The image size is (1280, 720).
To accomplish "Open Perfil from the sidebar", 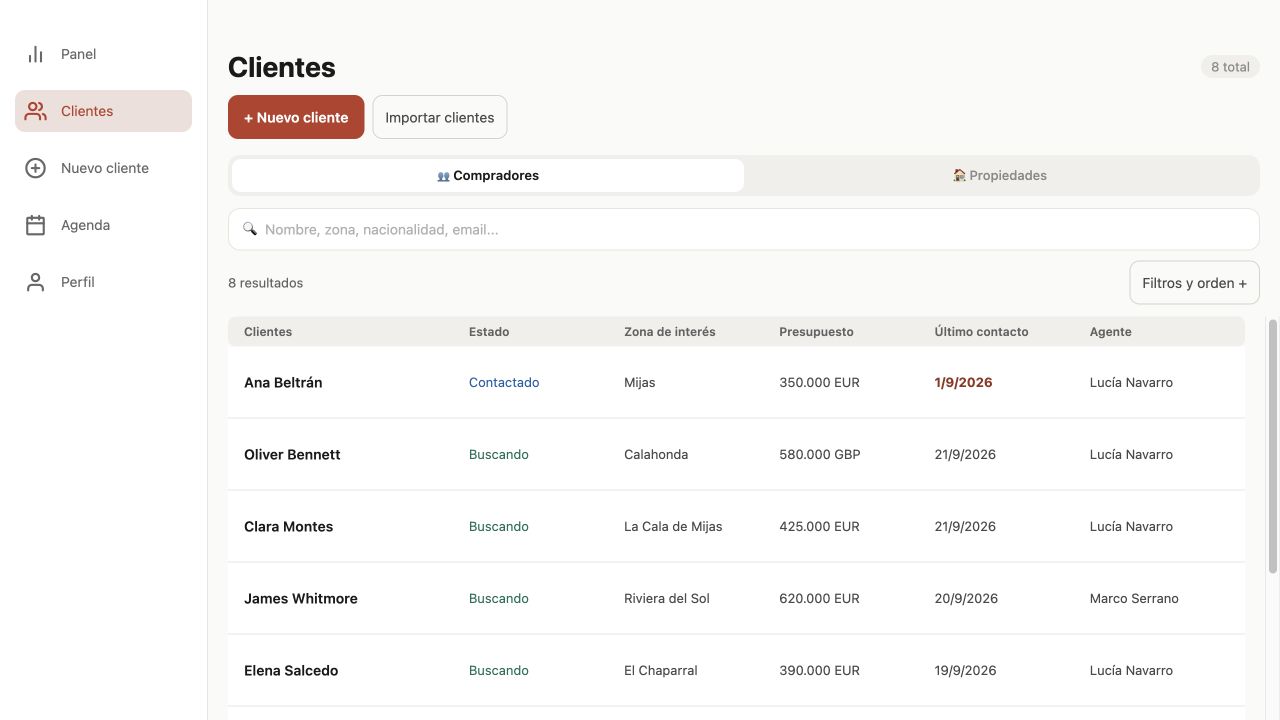I will [103, 282].
